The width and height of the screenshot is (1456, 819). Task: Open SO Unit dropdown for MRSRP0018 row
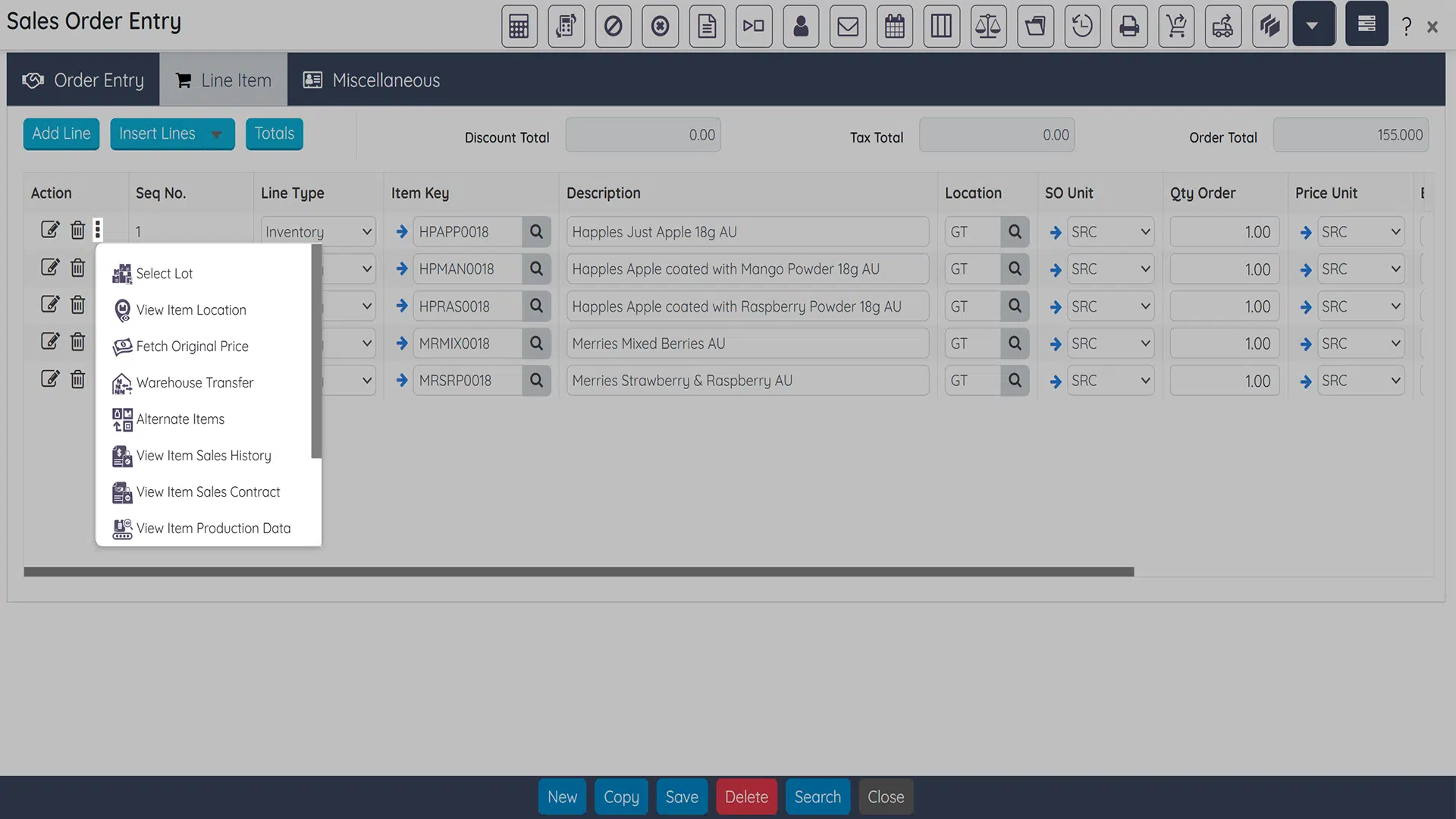coord(1110,381)
